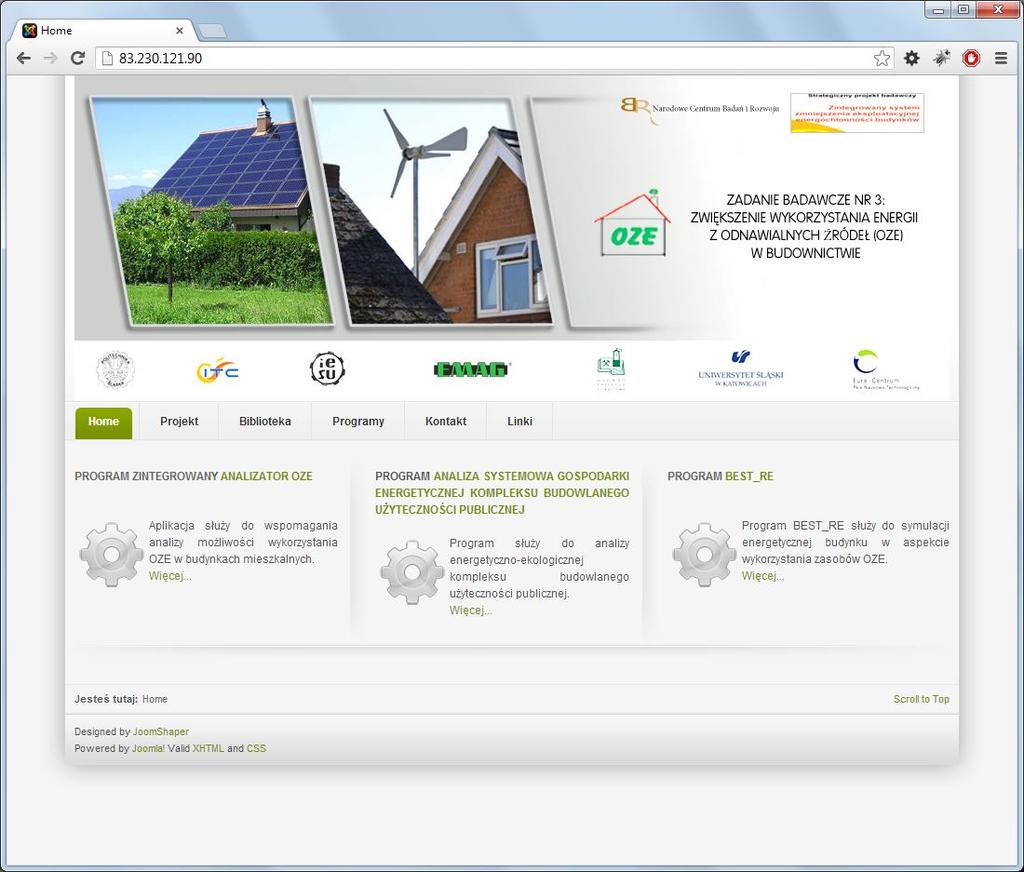The width and height of the screenshot is (1024, 872).
Task: Open the gear extension icon in toolbar
Action: [x=912, y=58]
